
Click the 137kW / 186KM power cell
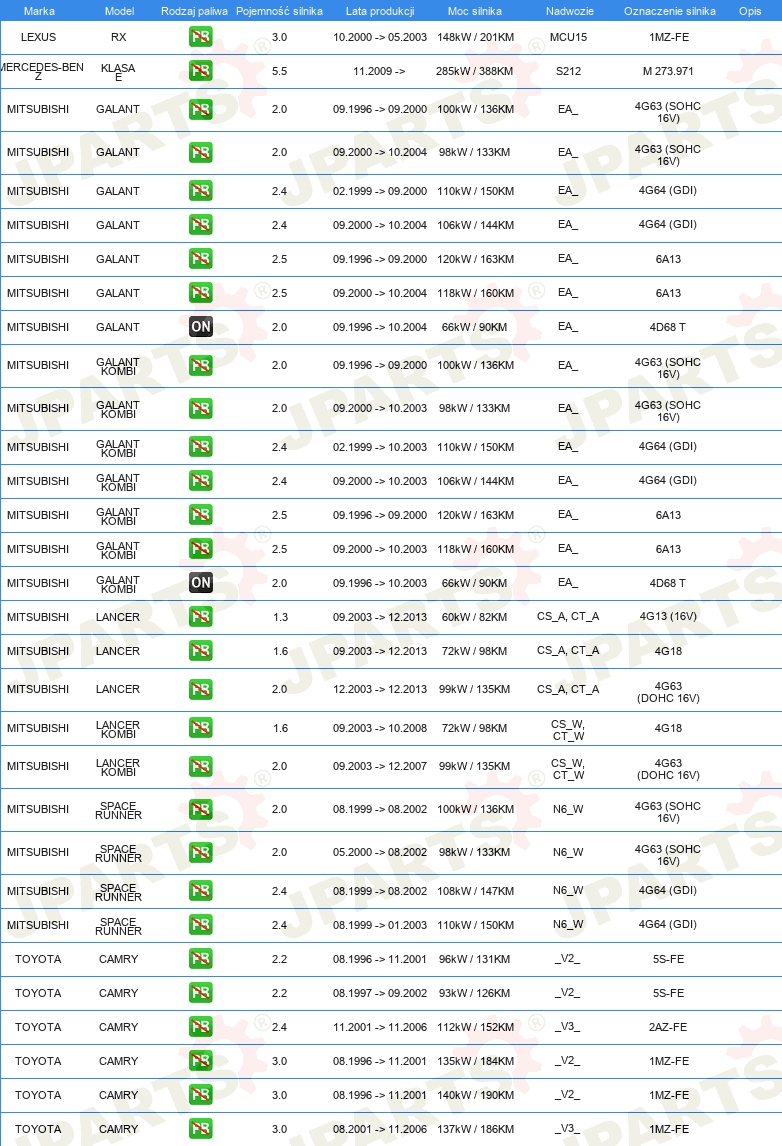click(475, 1129)
